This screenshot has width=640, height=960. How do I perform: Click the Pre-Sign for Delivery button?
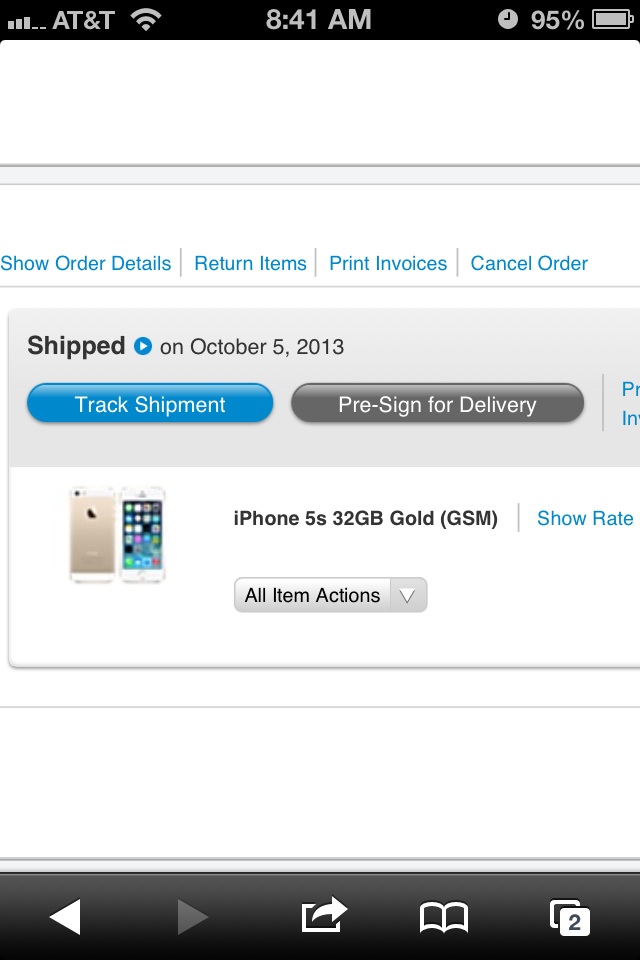[x=437, y=403]
